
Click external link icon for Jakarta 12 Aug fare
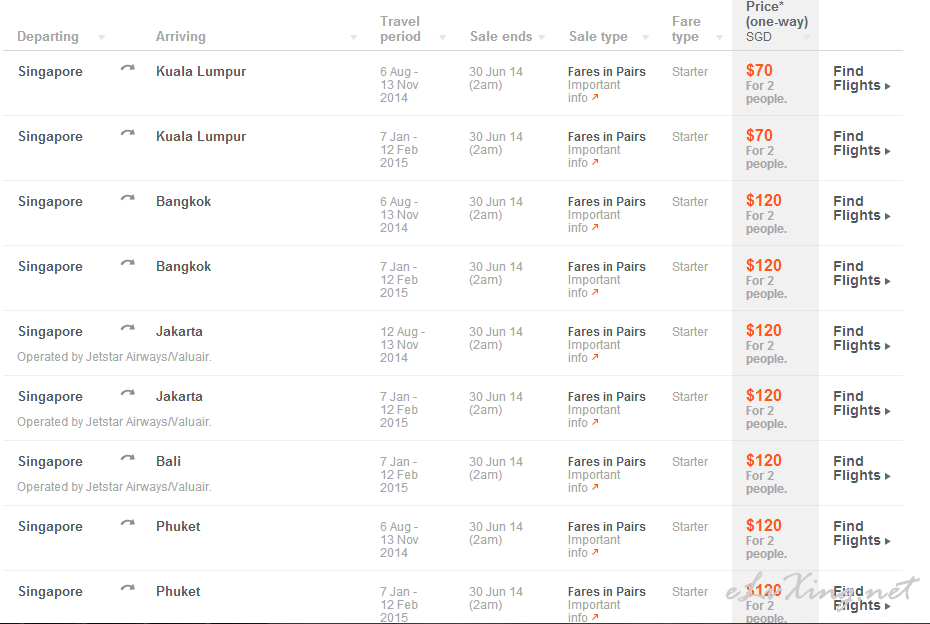coord(595,358)
